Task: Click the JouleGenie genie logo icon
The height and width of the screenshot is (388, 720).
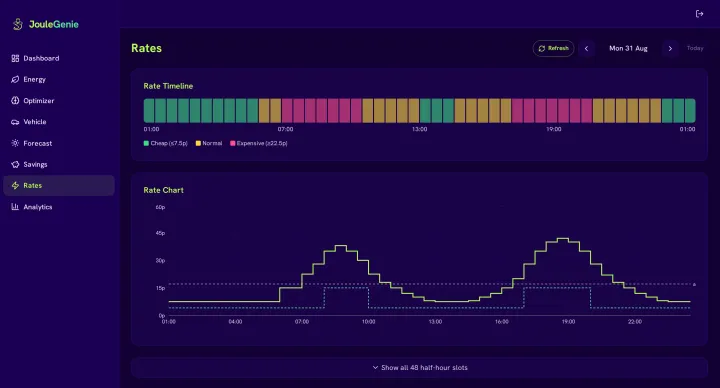Action: [17, 24]
